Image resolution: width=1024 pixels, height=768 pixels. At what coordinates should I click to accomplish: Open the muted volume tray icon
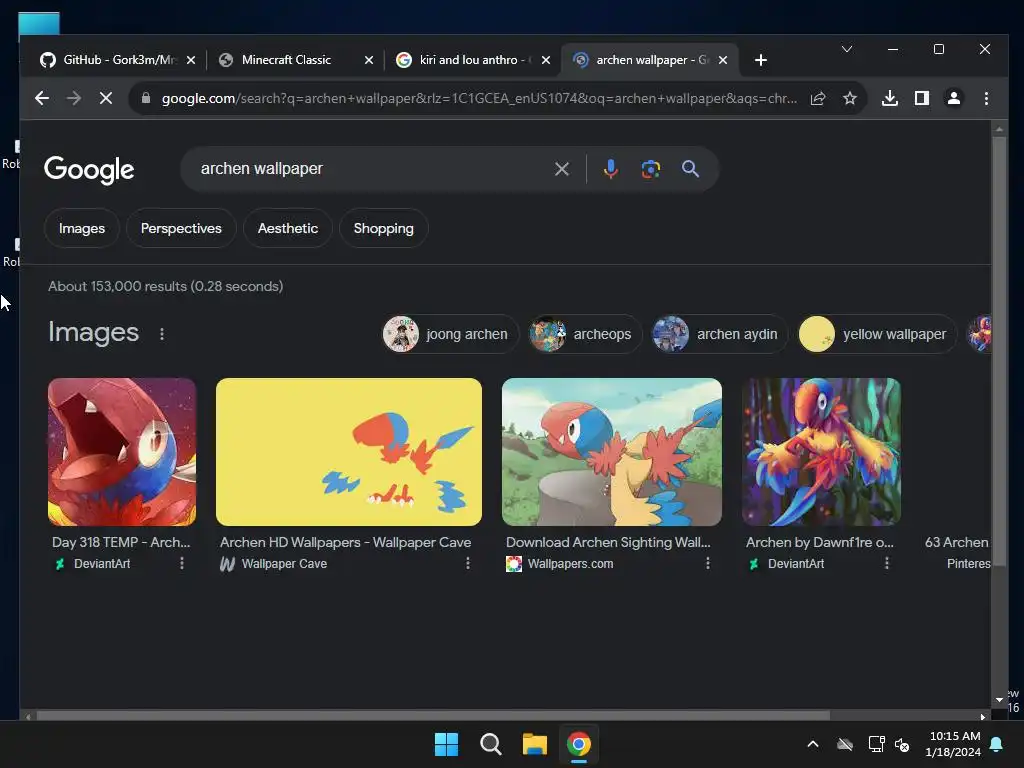point(903,744)
